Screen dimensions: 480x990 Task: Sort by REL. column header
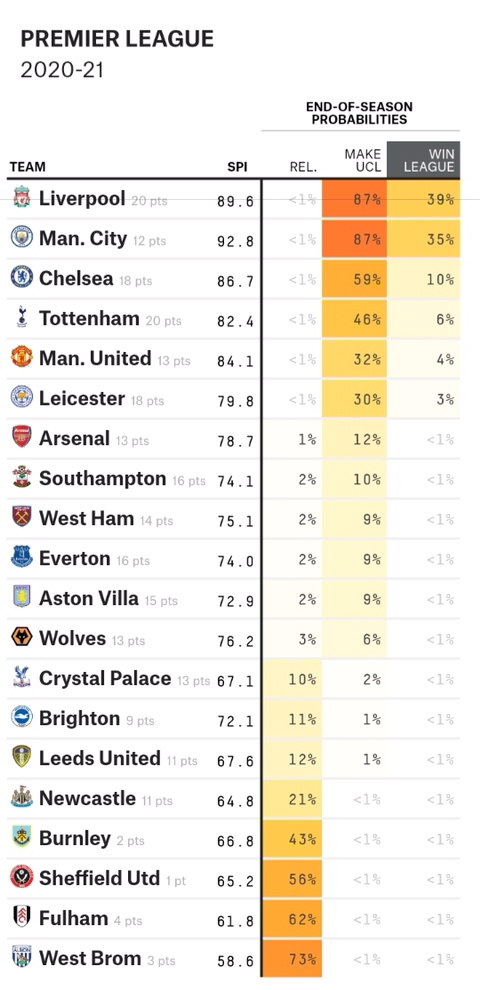tap(303, 167)
